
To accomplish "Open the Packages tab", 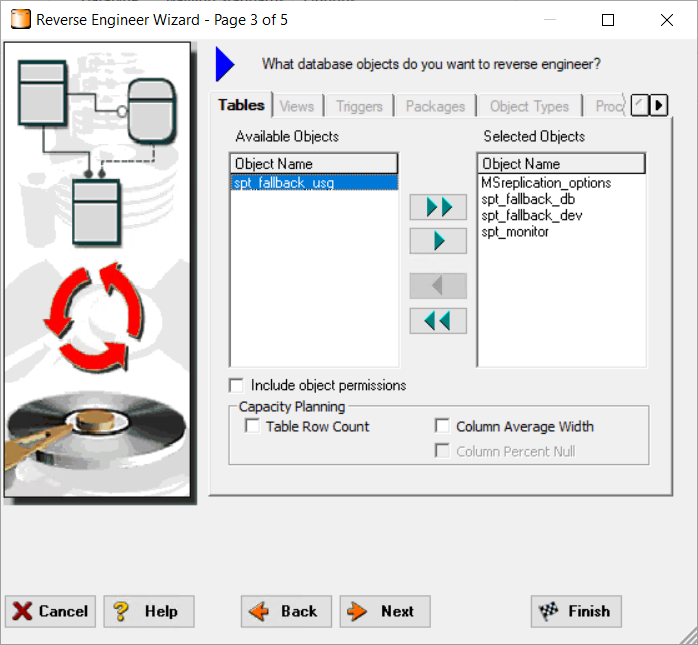I will [435, 106].
